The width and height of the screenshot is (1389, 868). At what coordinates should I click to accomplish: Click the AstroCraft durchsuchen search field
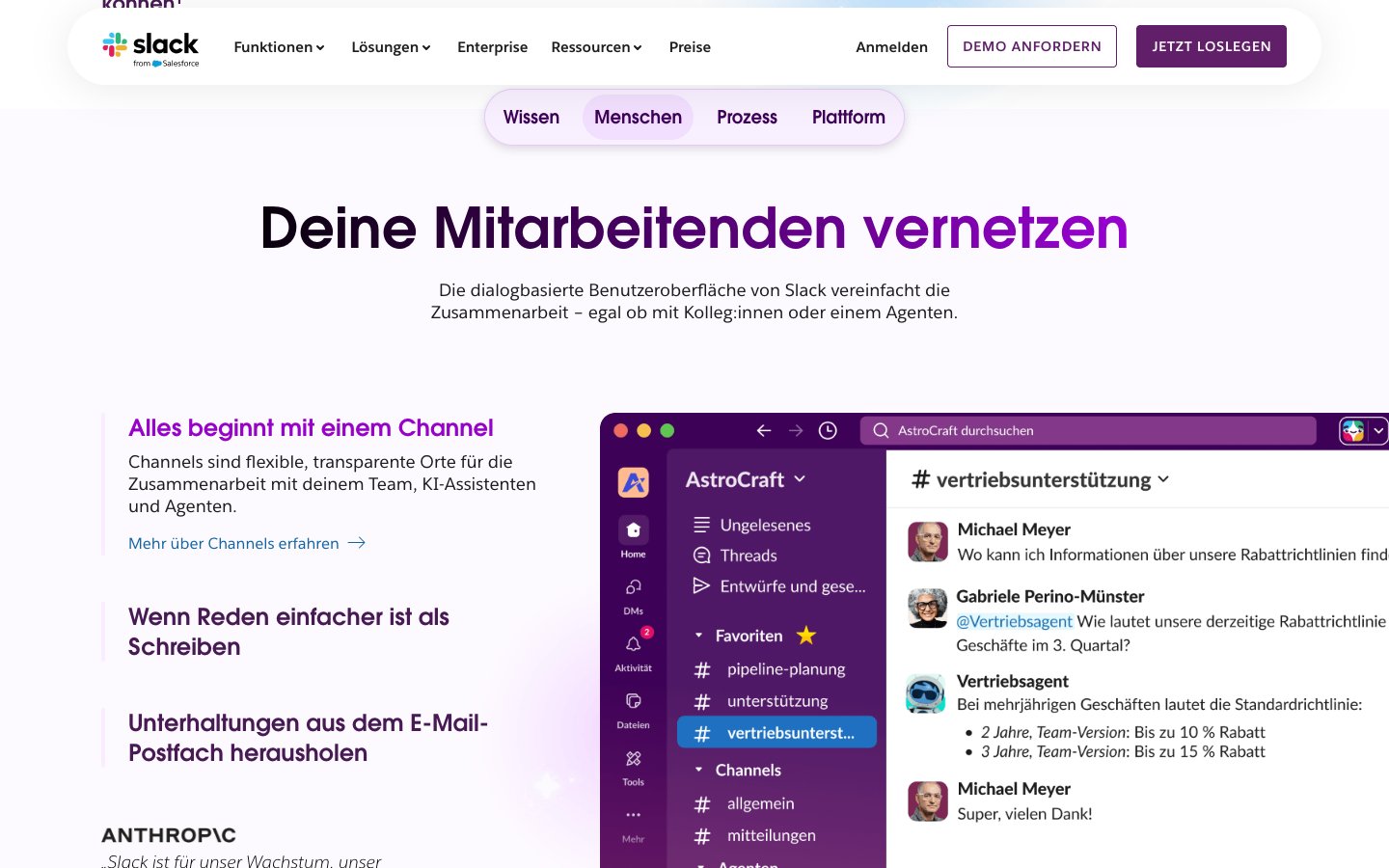point(1087,431)
